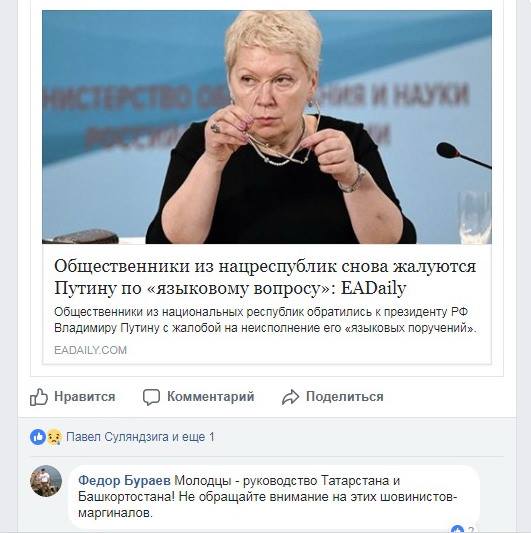The height and width of the screenshot is (533, 531).
Task: Click the Павел Суляндзига name in reactions
Action: [117, 437]
